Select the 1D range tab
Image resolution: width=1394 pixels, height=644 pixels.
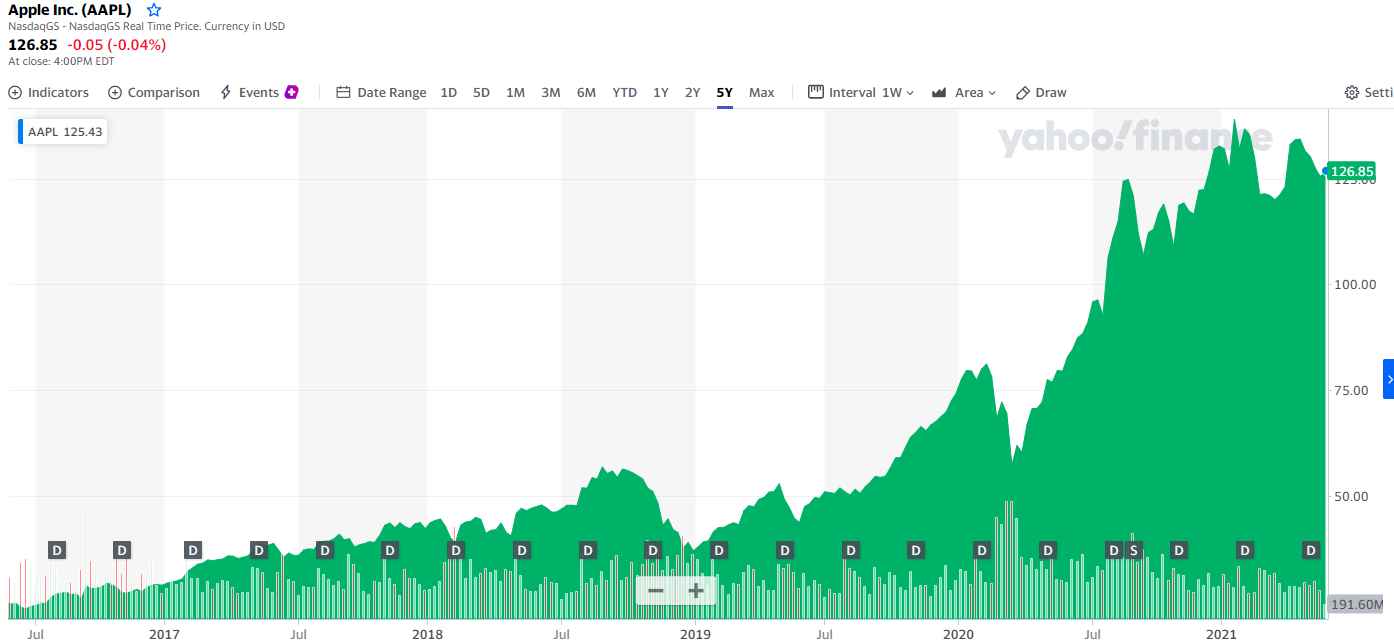point(449,93)
